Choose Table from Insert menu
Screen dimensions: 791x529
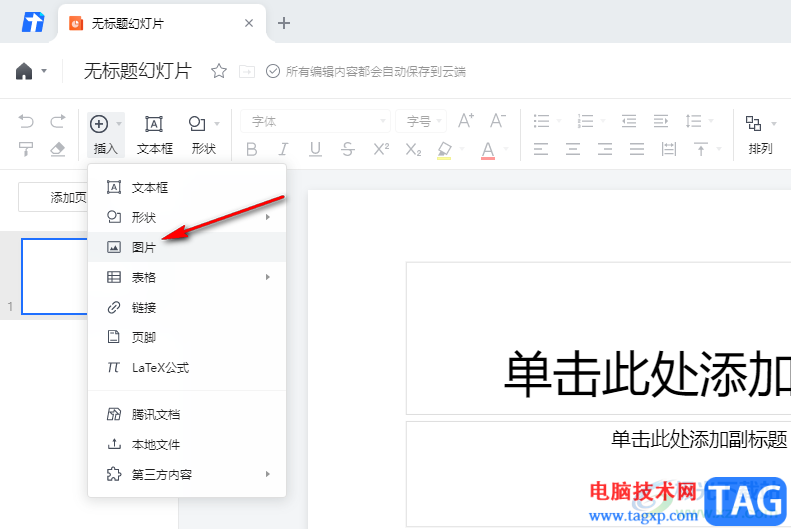pyautogui.click(x=187, y=277)
